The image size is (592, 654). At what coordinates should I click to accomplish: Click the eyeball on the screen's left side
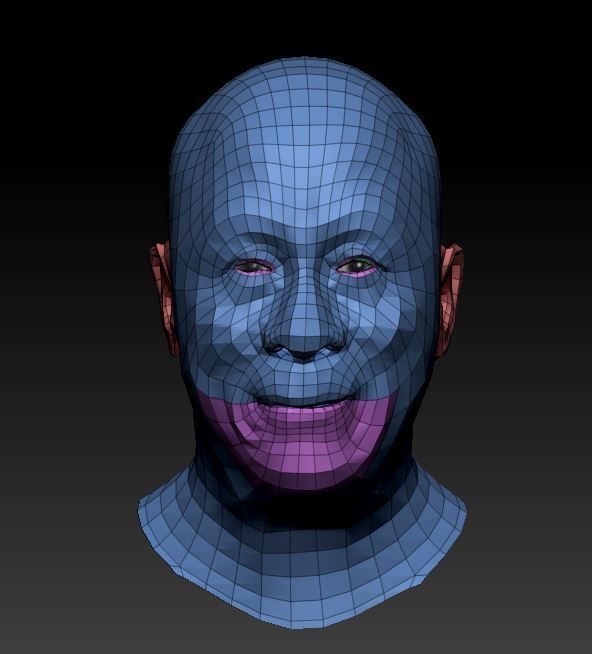(254, 266)
